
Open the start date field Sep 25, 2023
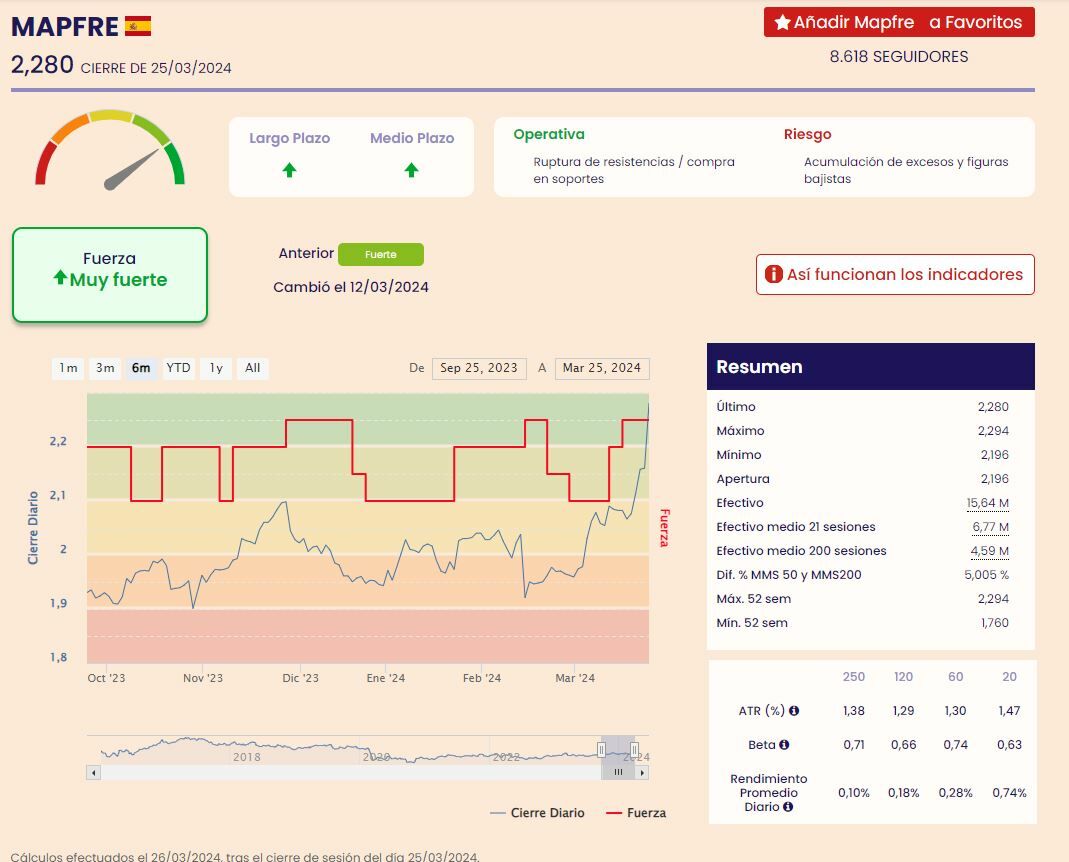(x=479, y=368)
